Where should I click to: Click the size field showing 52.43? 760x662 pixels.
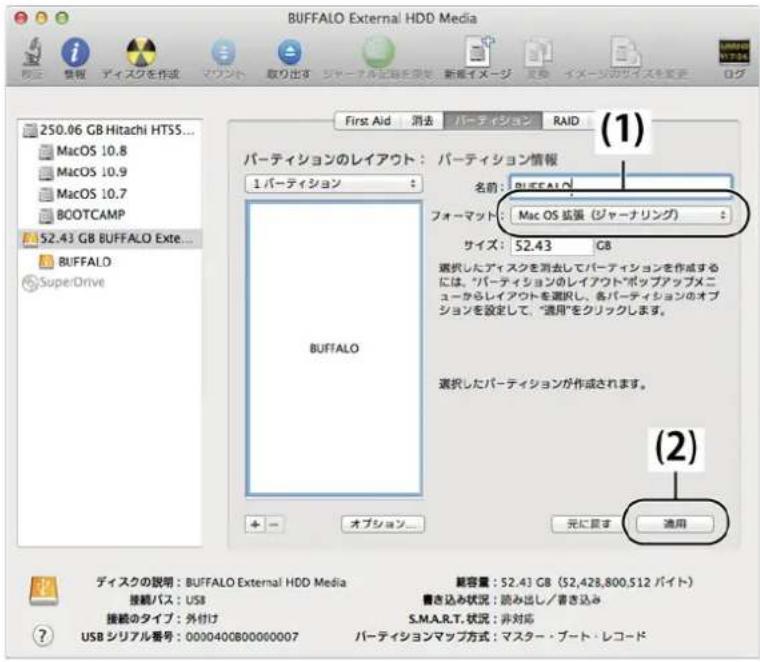click(552, 246)
